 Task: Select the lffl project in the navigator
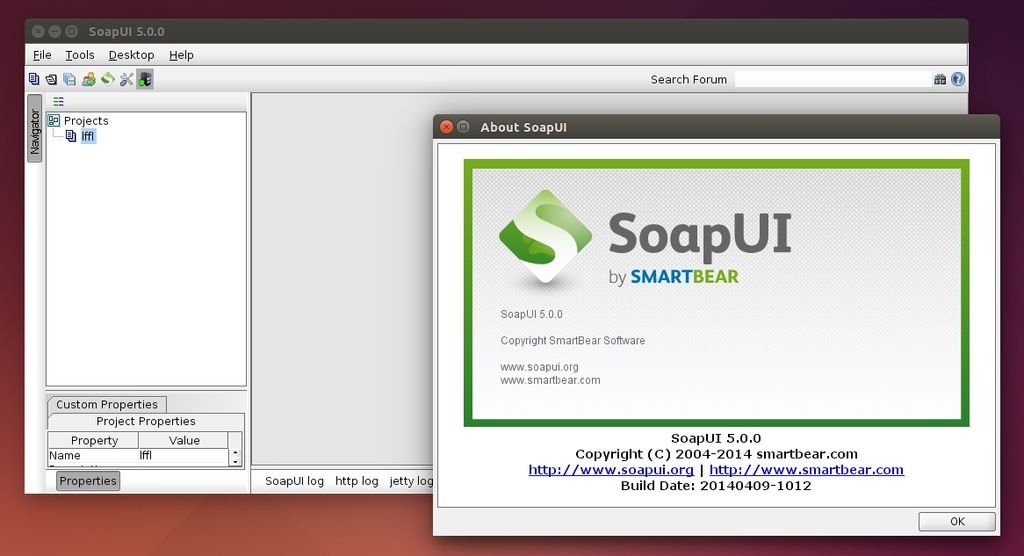[x=88, y=137]
